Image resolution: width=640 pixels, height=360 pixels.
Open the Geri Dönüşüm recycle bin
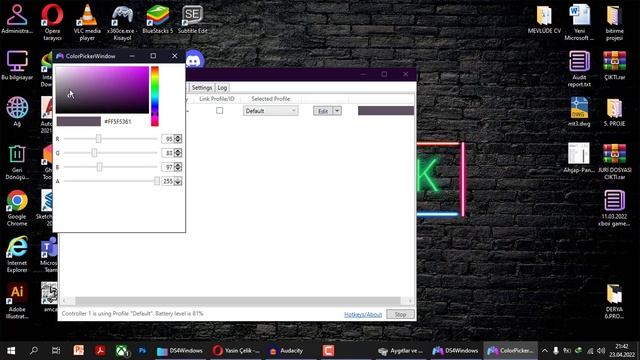(x=17, y=162)
